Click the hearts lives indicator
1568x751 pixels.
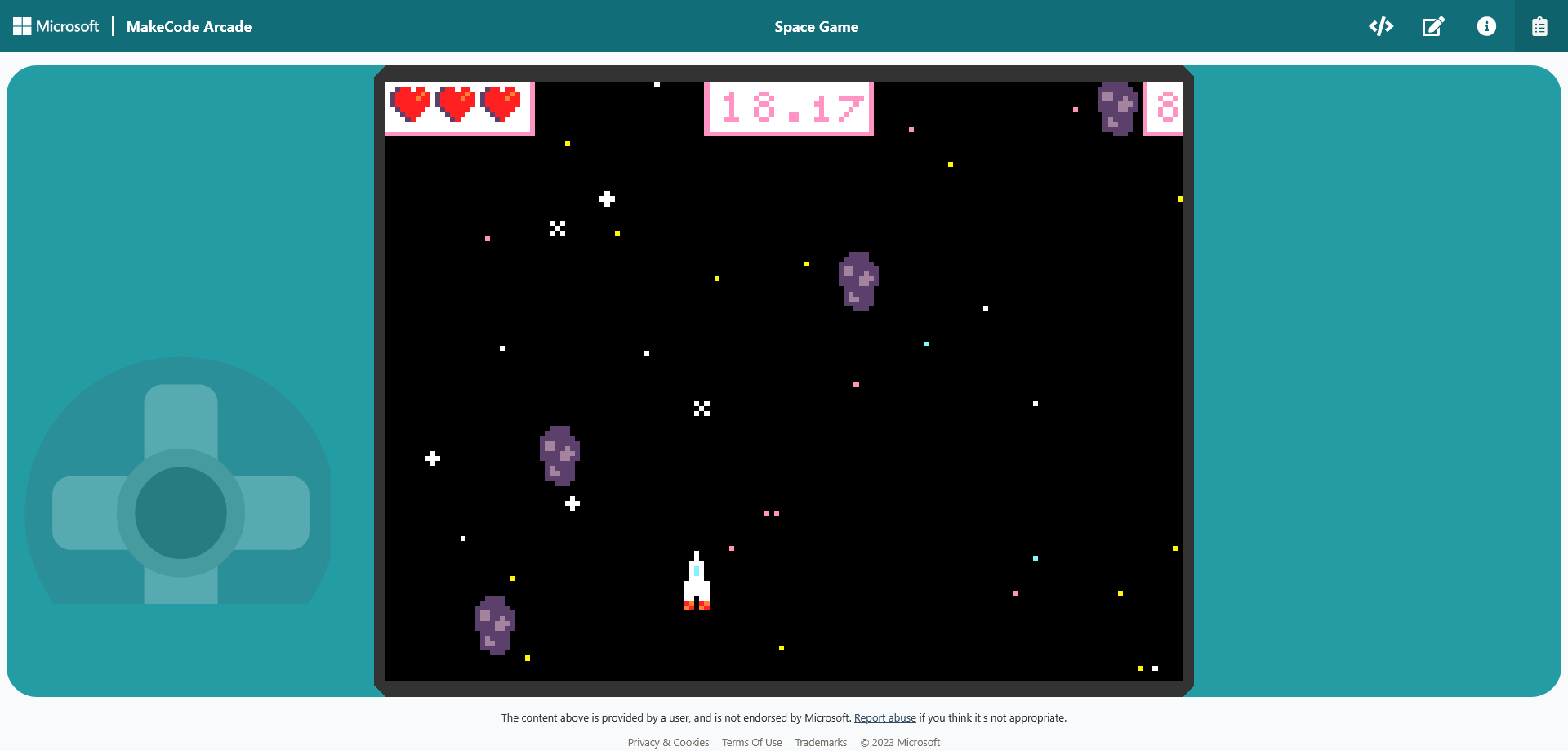coord(460,108)
